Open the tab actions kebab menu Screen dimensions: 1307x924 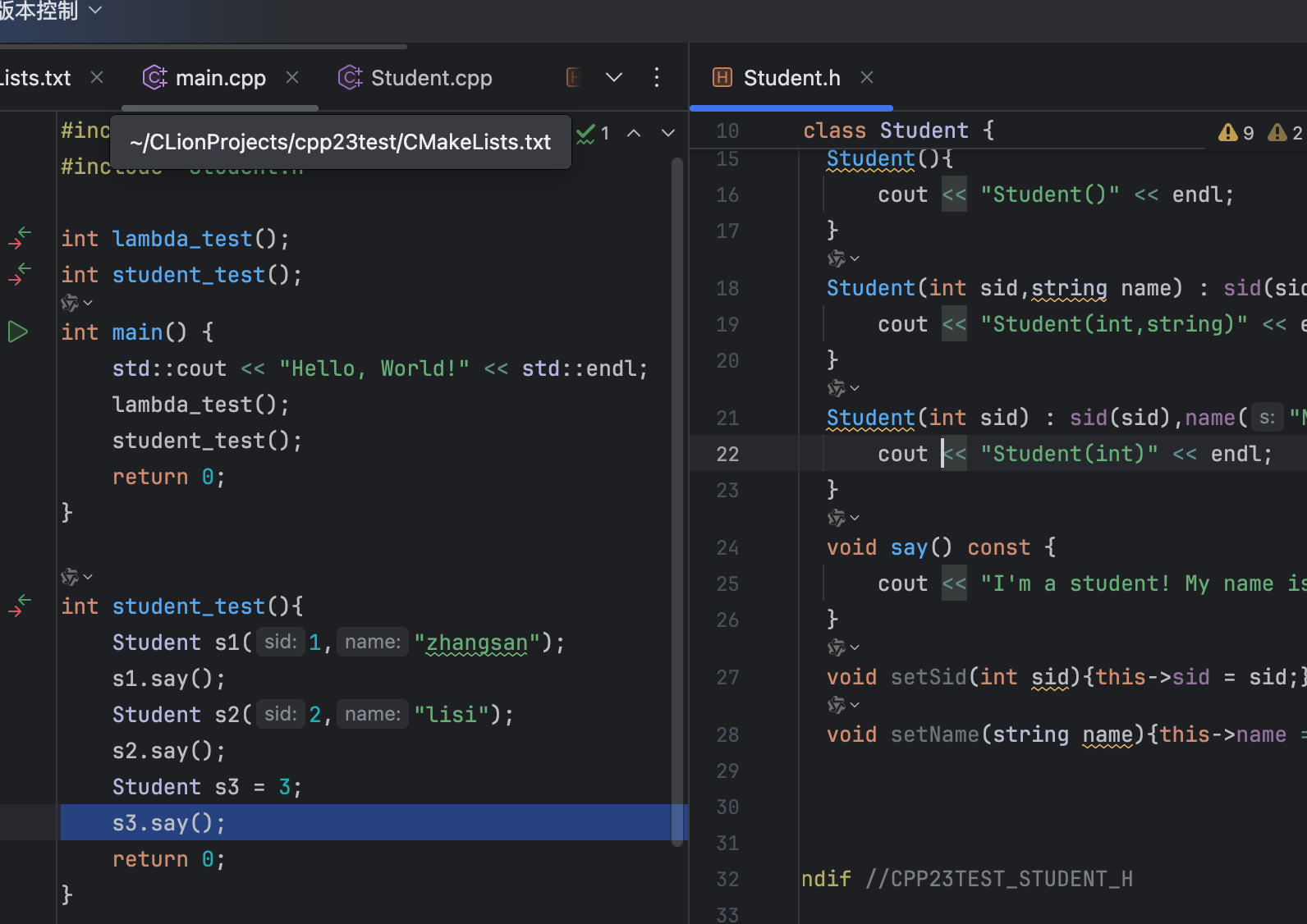pyautogui.click(x=656, y=77)
